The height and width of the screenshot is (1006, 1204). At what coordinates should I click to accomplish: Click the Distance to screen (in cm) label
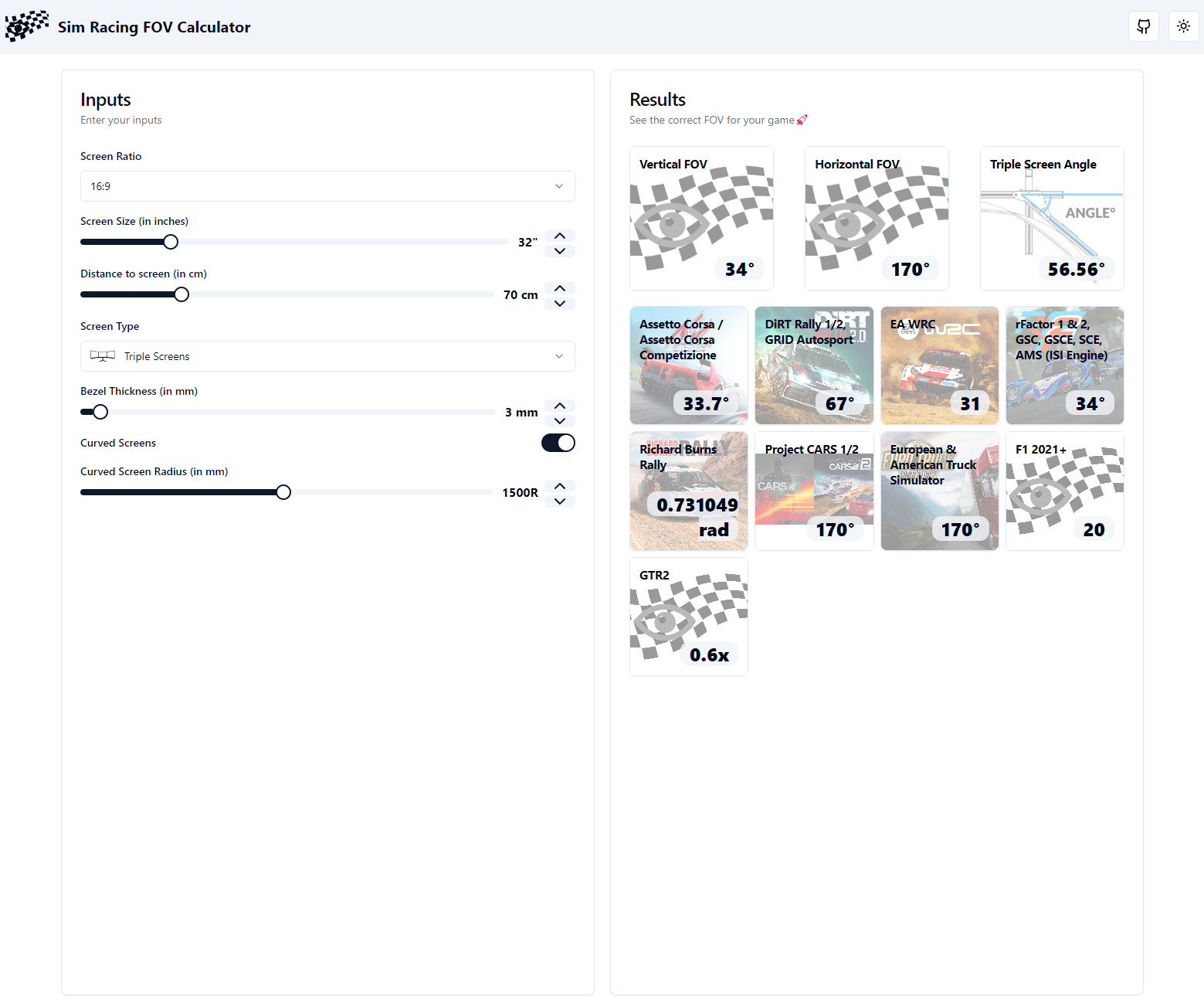point(144,274)
